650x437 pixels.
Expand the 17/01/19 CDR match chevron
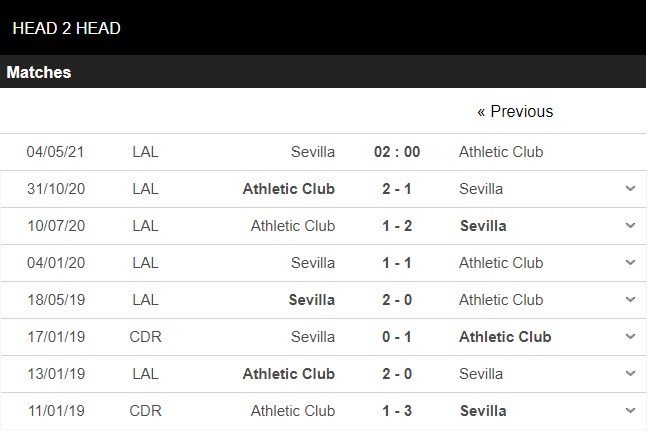tap(630, 337)
